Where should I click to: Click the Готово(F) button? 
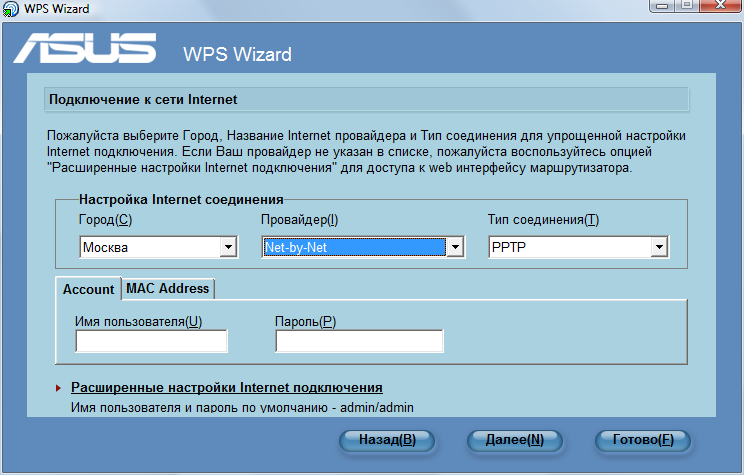pos(643,440)
